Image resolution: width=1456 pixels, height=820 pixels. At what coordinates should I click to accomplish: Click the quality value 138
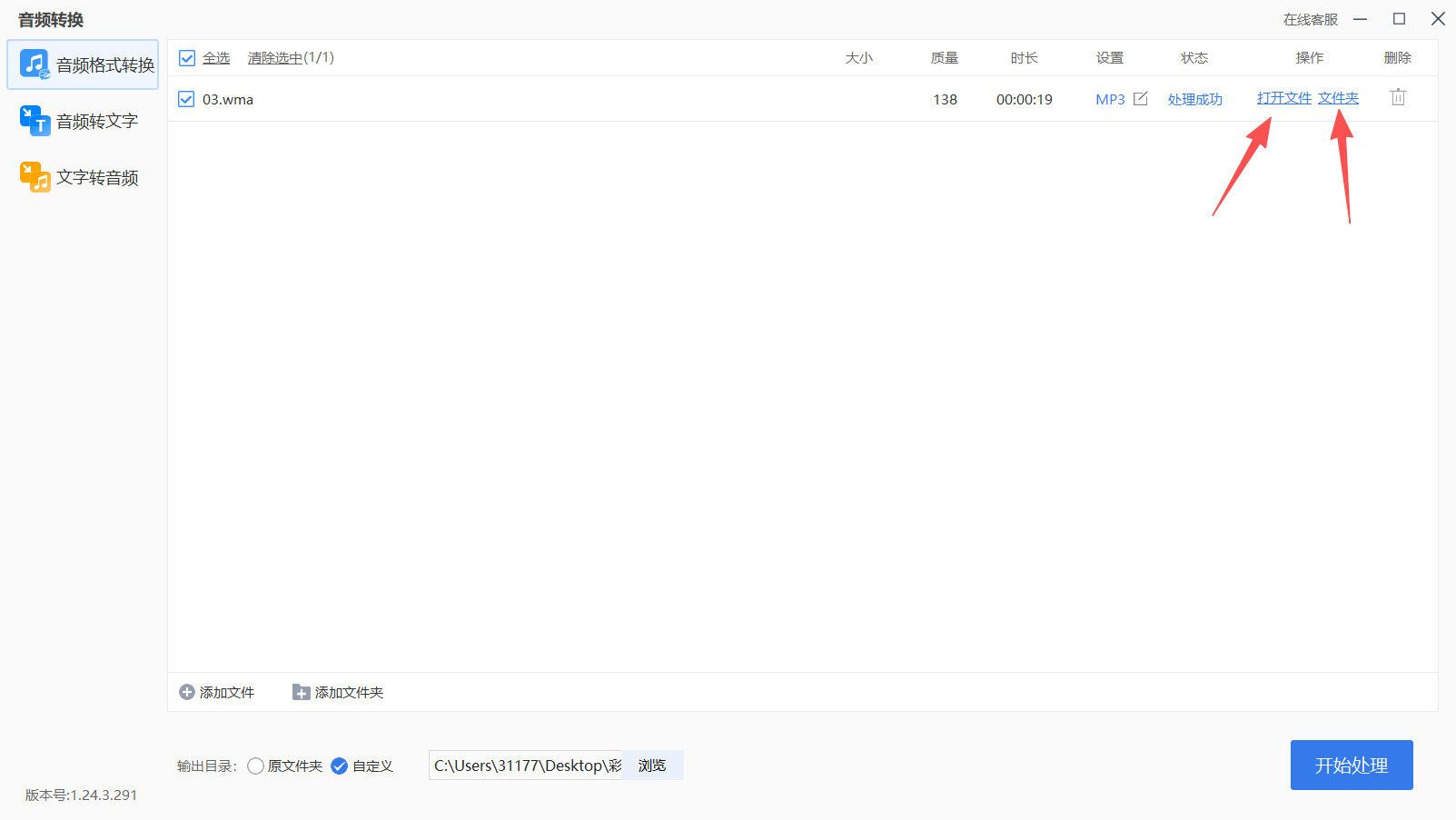946,100
